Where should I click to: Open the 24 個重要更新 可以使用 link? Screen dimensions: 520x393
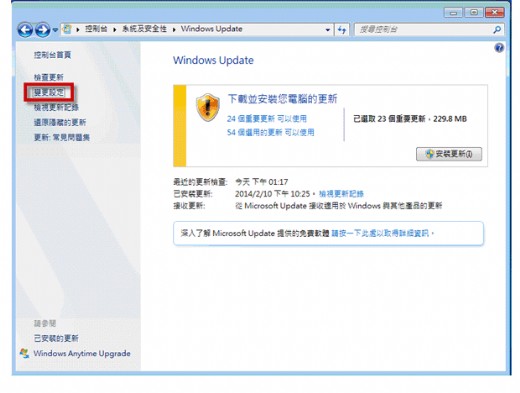point(267,119)
